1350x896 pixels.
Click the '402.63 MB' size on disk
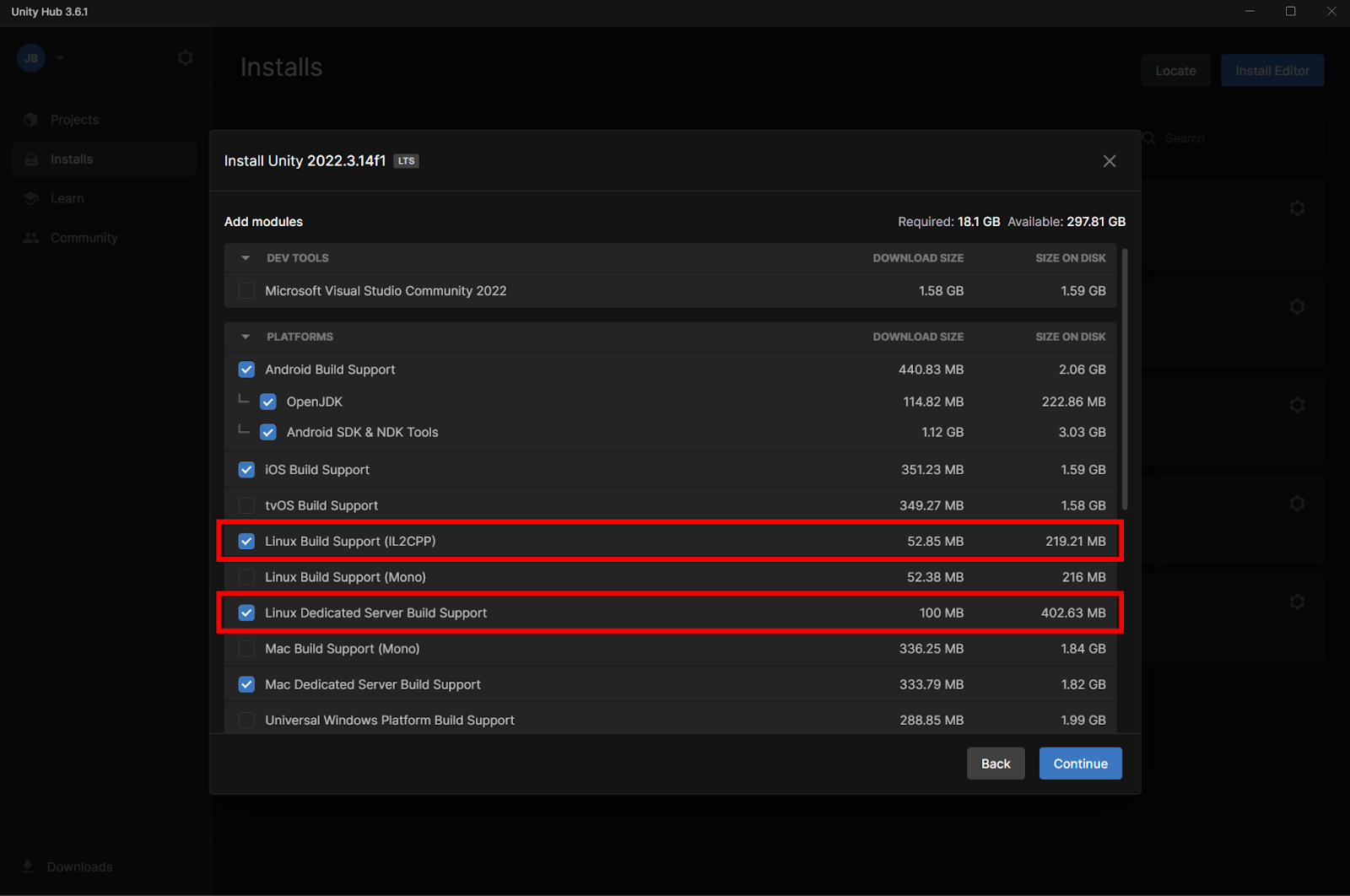(x=1073, y=613)
